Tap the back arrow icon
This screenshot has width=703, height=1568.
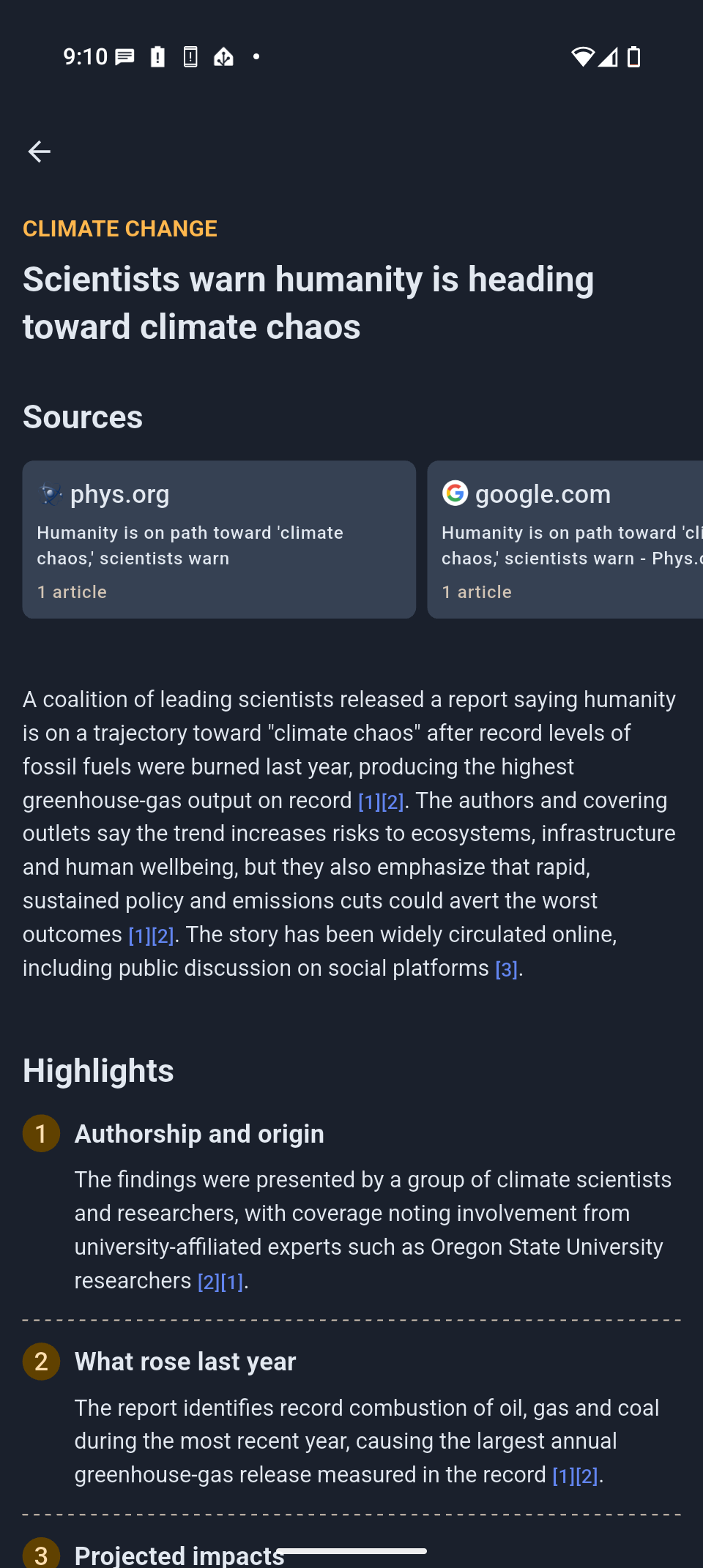coord(40,152)
